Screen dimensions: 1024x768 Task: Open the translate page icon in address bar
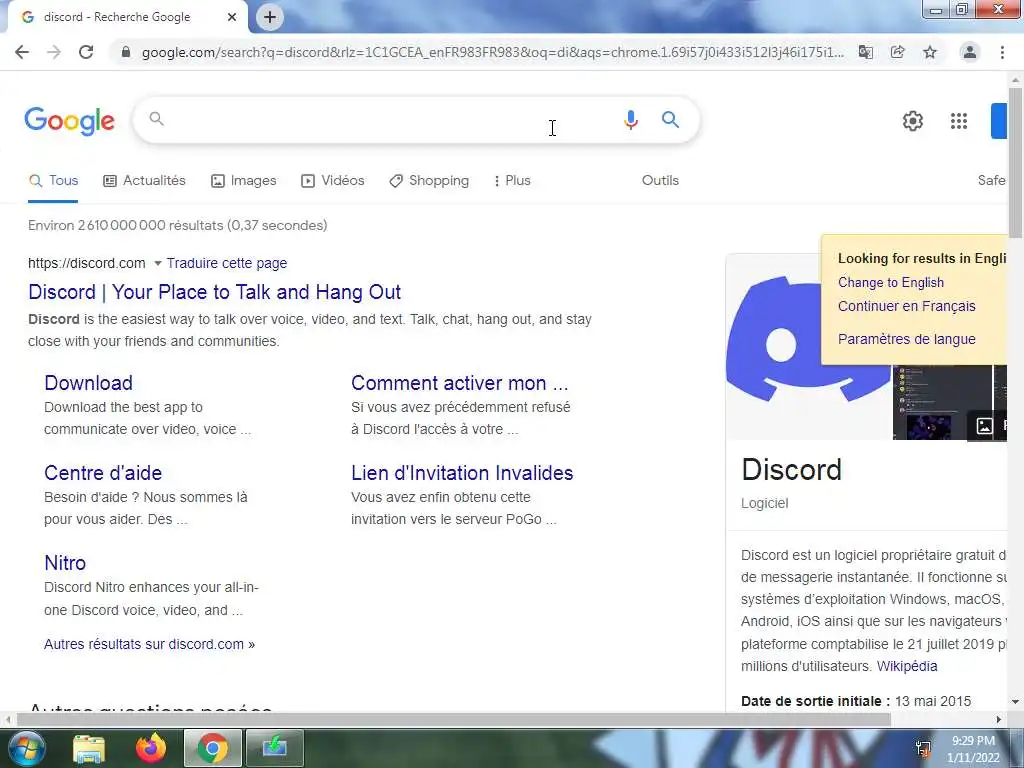click(865, 52)
